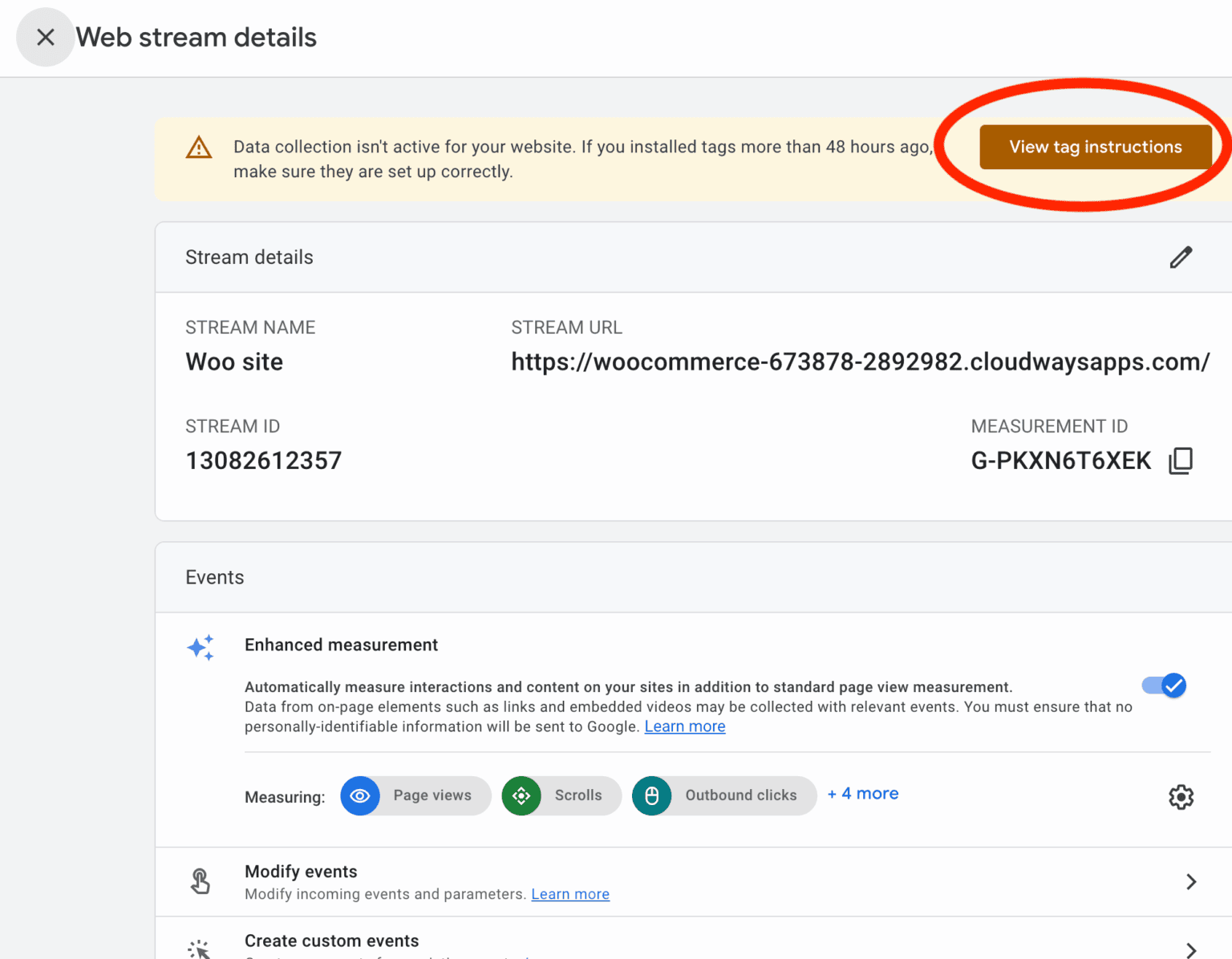Click the Outbound clicks mouse icon

tap(652, 795)
